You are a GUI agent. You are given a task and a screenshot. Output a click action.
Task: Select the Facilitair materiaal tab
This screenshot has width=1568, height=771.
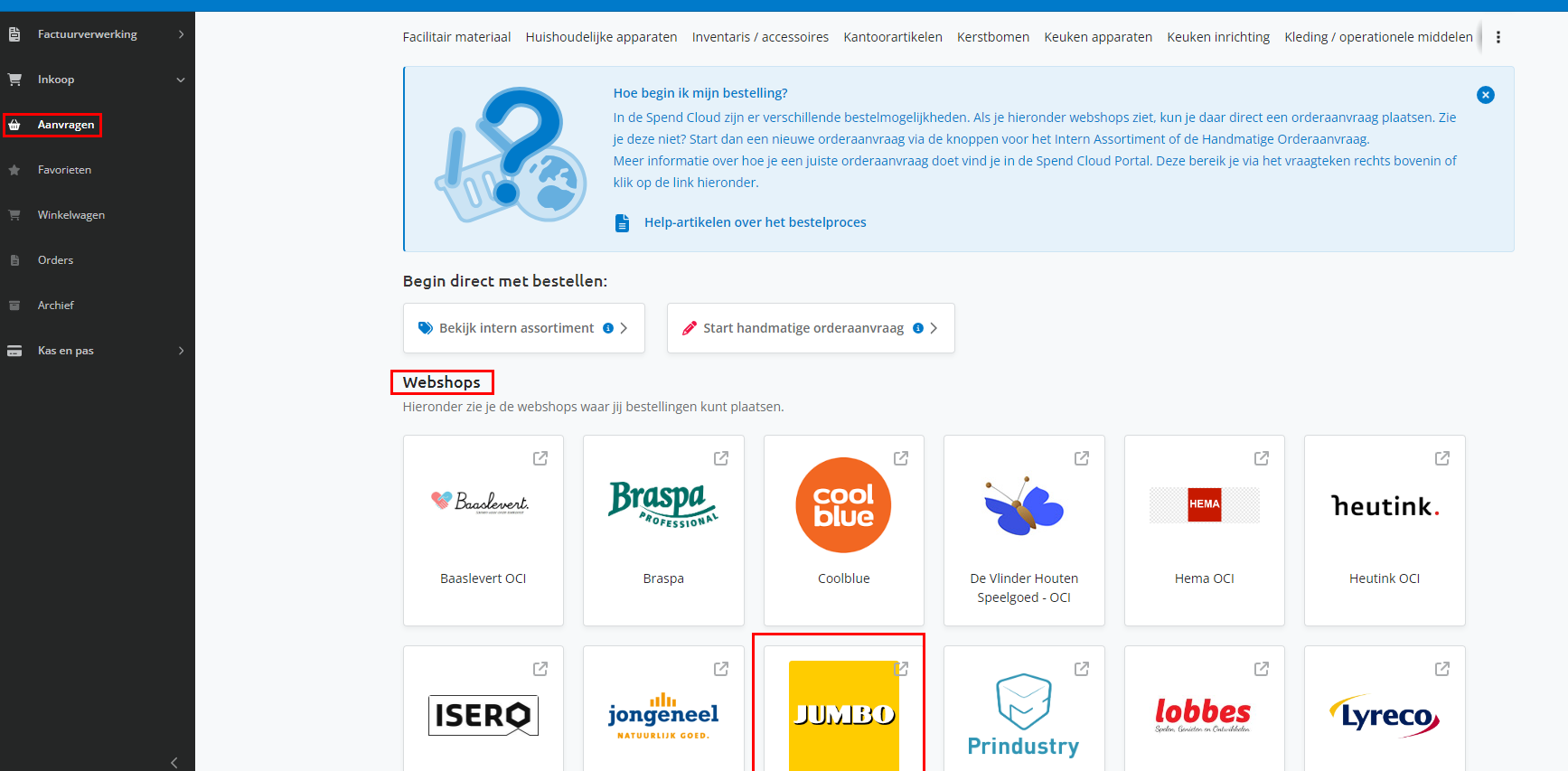(x=456, y=37)
